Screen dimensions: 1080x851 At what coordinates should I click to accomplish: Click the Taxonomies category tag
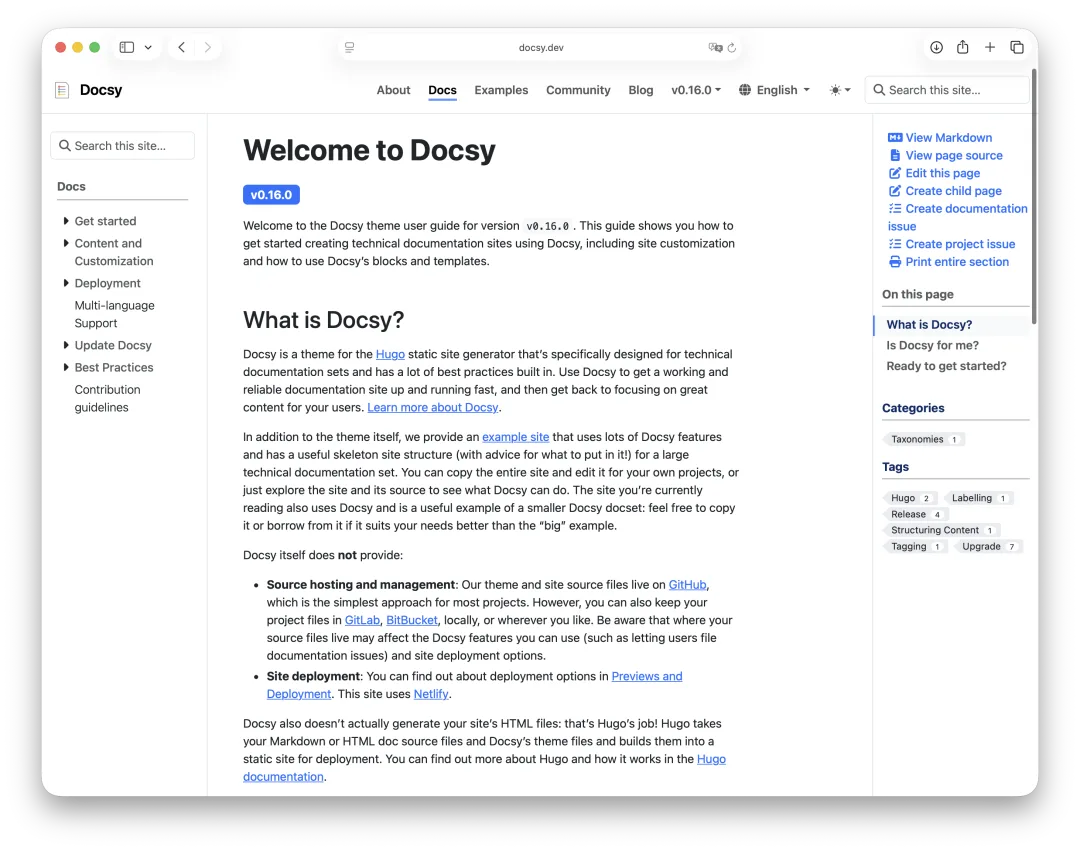[x=924, y=439]
